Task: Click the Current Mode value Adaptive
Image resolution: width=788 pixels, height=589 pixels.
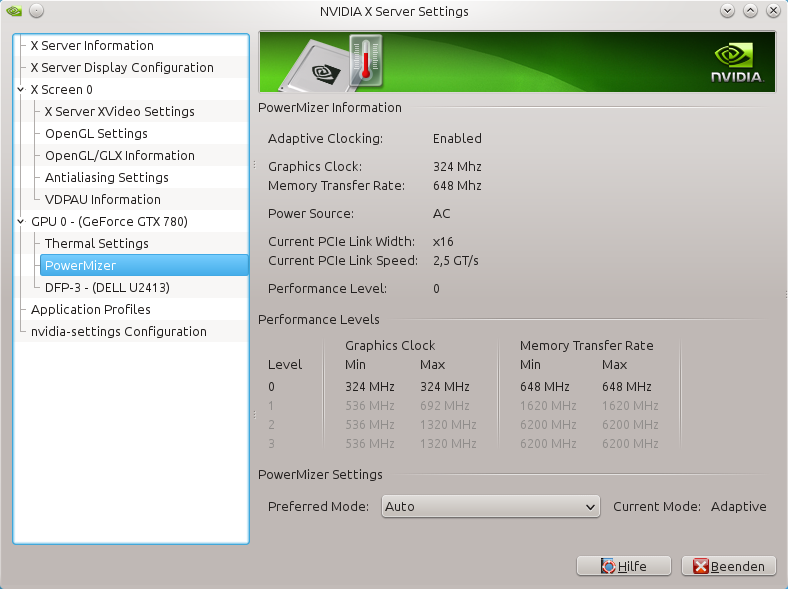Action: click(x=739, y=507)
